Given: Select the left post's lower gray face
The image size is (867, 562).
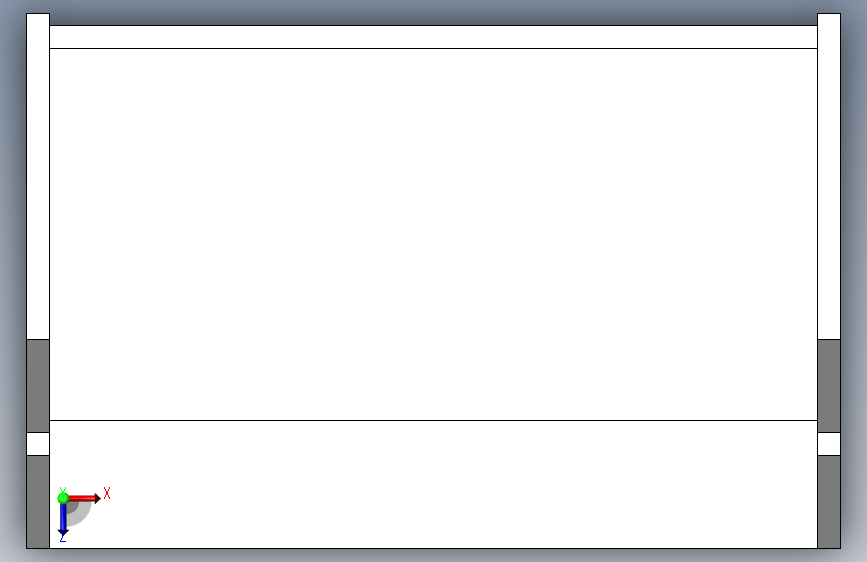Looking at the screenshot, I should pos(38,502).
